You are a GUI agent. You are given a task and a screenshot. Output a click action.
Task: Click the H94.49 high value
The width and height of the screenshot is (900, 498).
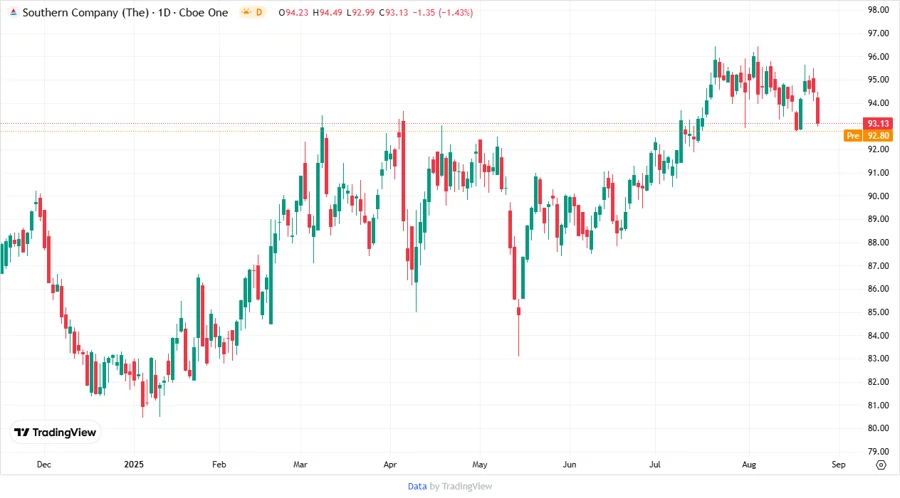327,12
